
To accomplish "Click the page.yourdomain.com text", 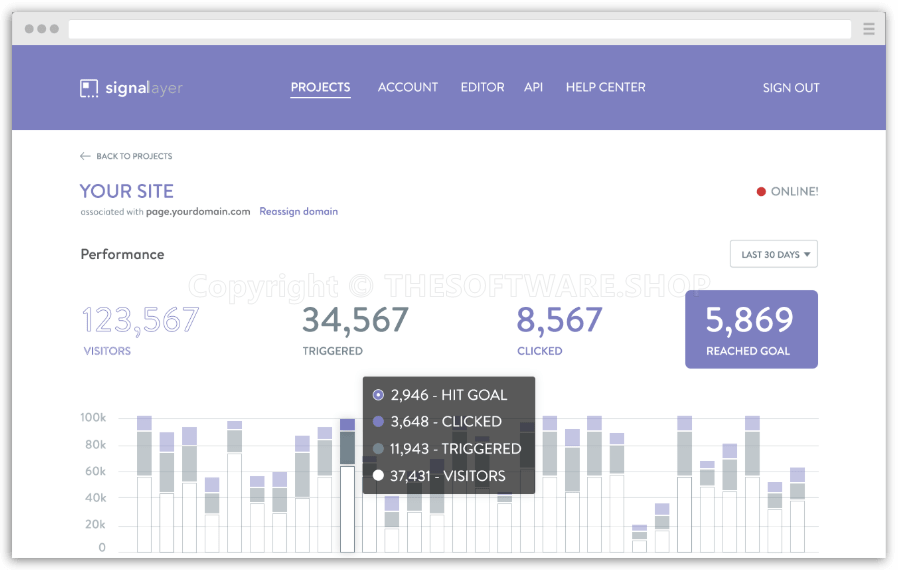I will pos(198,211).
